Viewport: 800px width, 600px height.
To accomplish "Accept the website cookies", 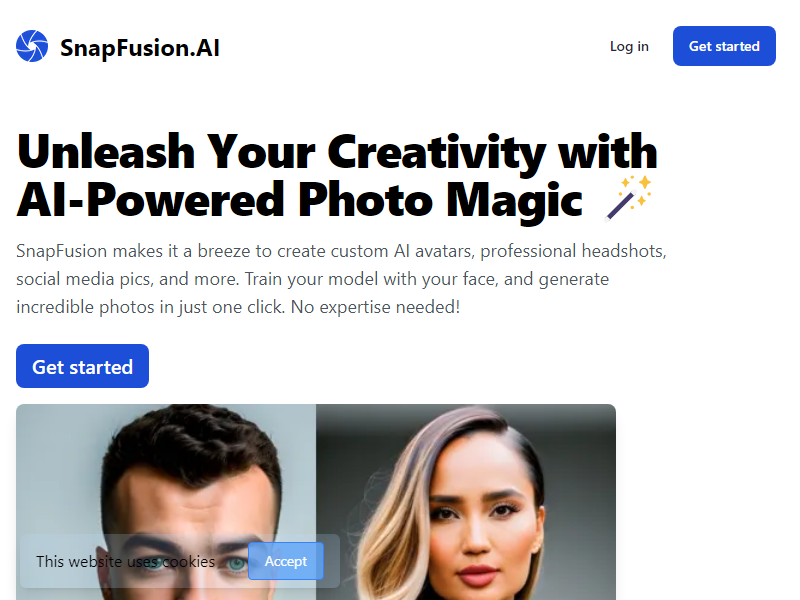I will click(x=286, y=561).
